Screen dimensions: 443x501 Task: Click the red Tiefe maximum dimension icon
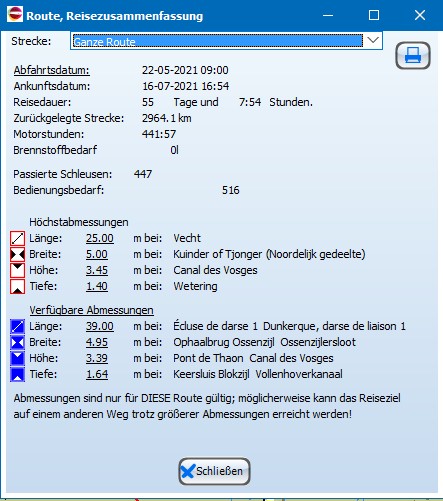17,286
